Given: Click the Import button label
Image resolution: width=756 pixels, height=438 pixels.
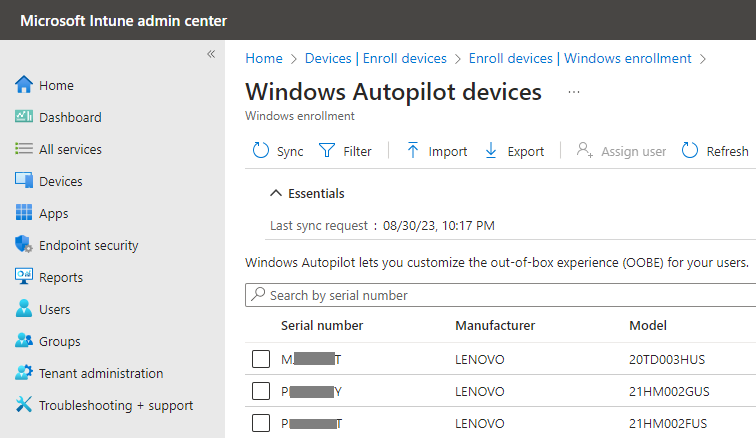Looking at the screenshot, I should click(x=447, y=151).
